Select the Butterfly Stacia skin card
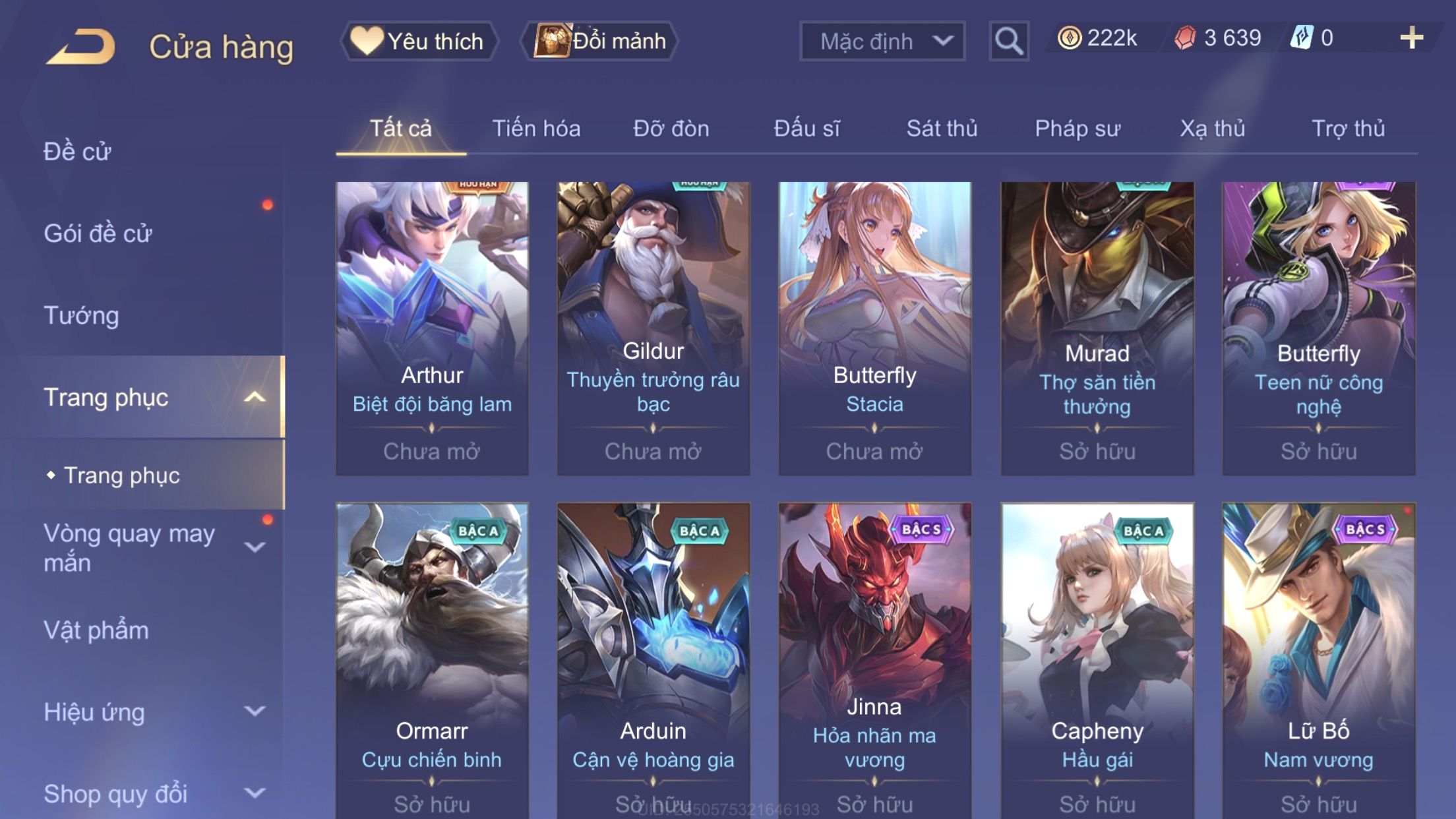Screen dimensions: 1456x819 (875, 328)
